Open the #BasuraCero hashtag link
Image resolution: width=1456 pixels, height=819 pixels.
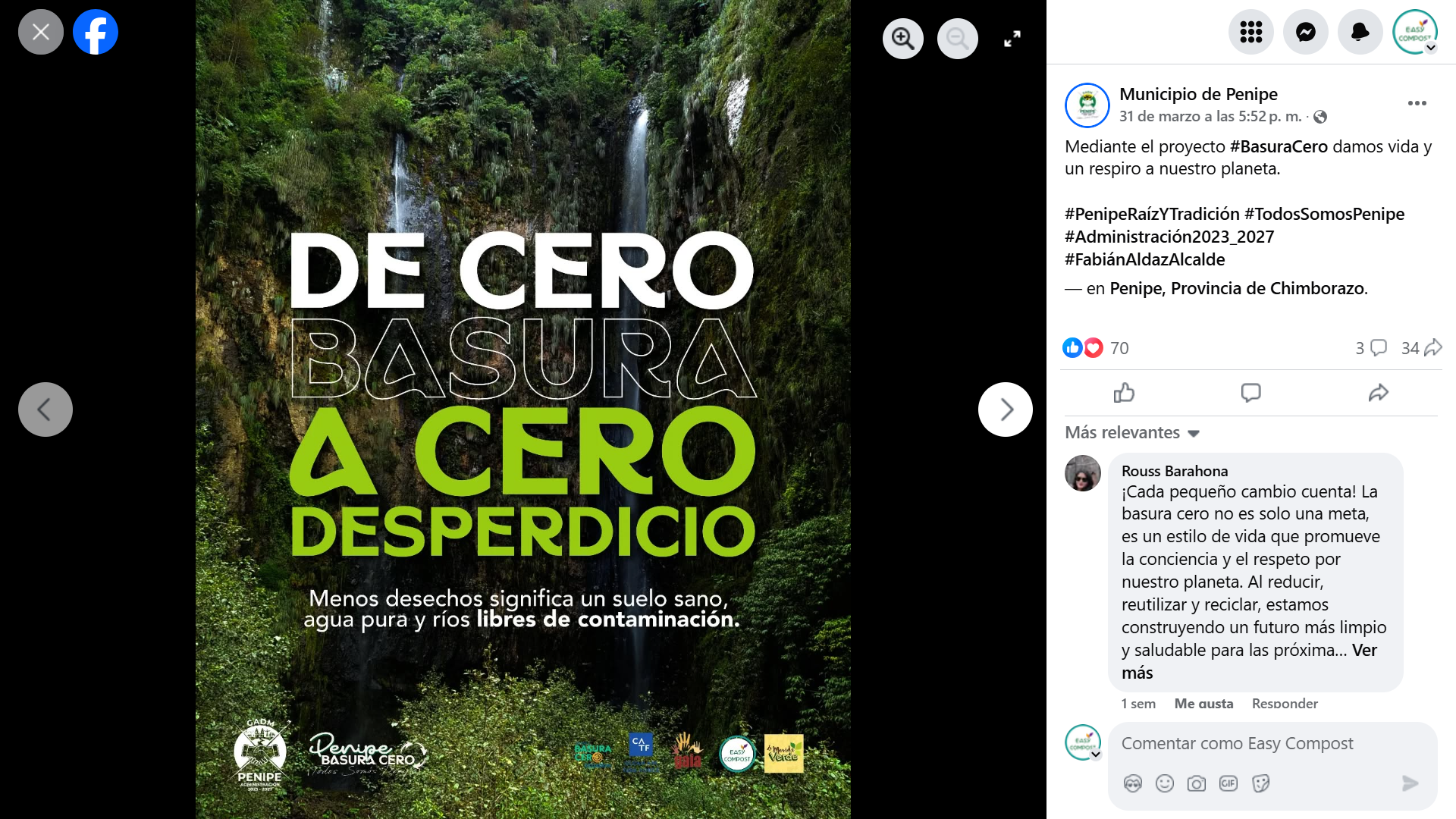pos(1279,146)
